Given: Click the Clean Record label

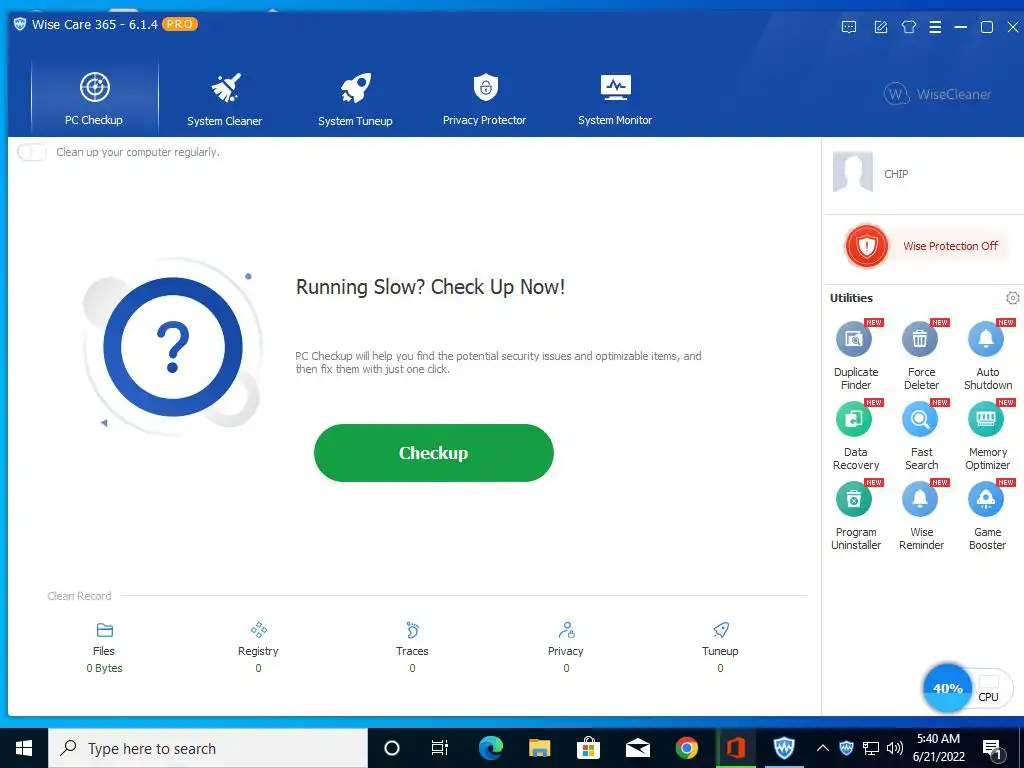Looking at the screenshot, I should 80,596.
